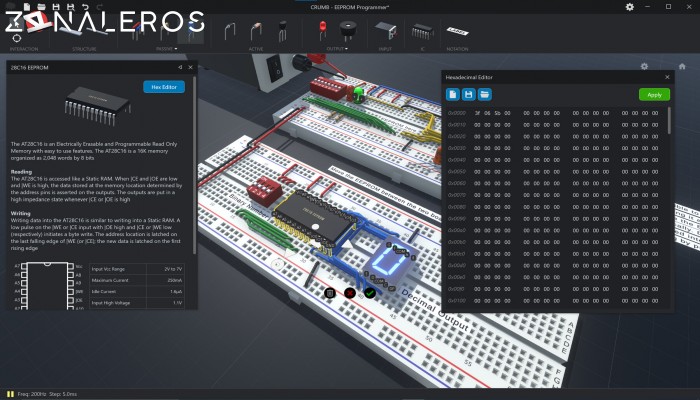Image resolution: width=700 pixels, height=400 pixels.
Task: Open hex file with folder icon
Action: click(x=484, y=94)
